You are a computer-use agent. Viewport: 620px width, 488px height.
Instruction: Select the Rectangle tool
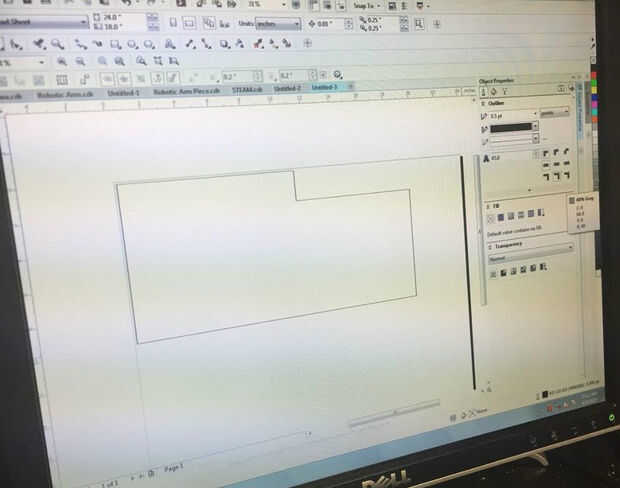115,44
